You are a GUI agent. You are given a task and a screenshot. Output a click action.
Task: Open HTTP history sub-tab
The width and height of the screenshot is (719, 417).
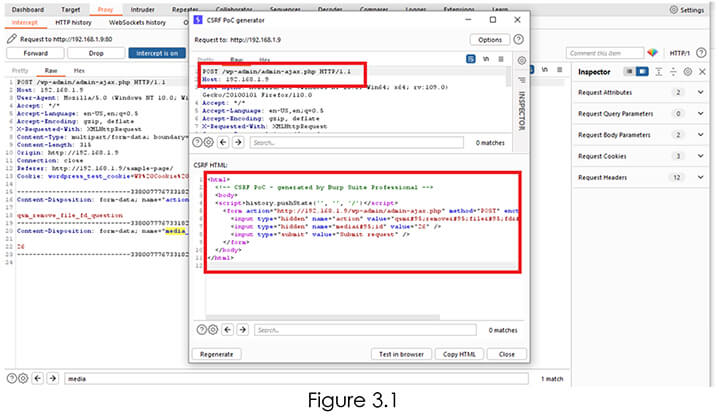[73, 22]
